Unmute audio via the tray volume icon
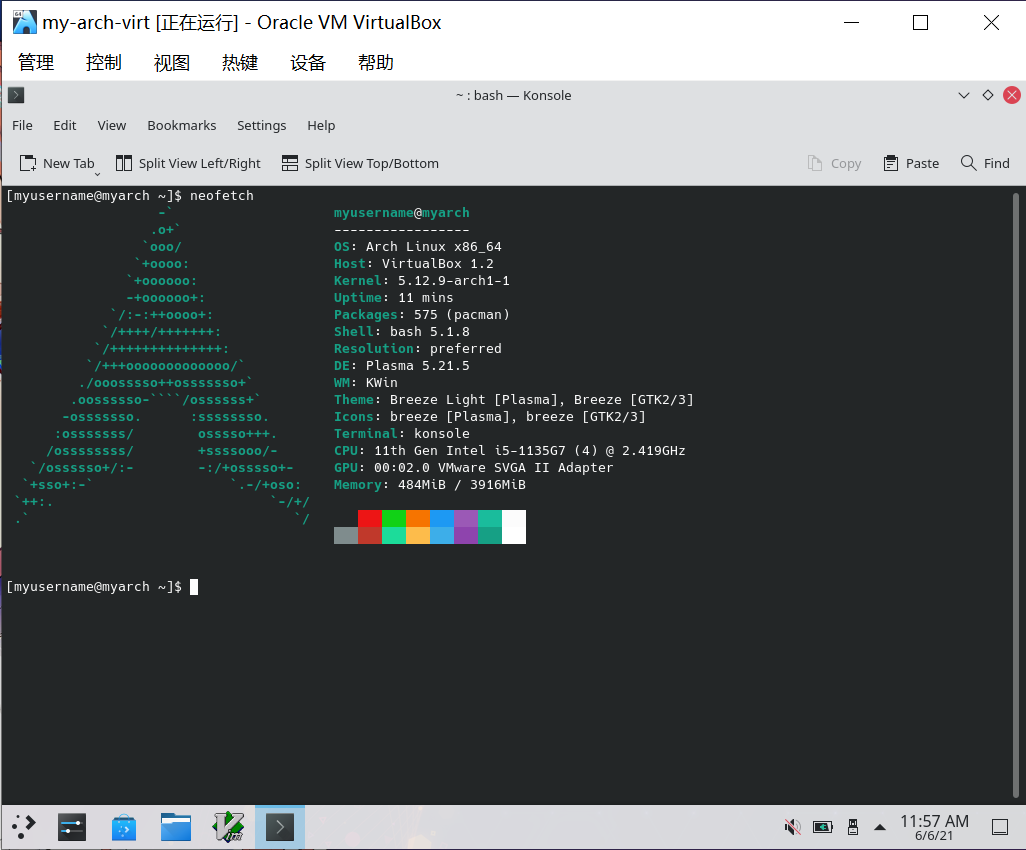 tap(792, 827)
